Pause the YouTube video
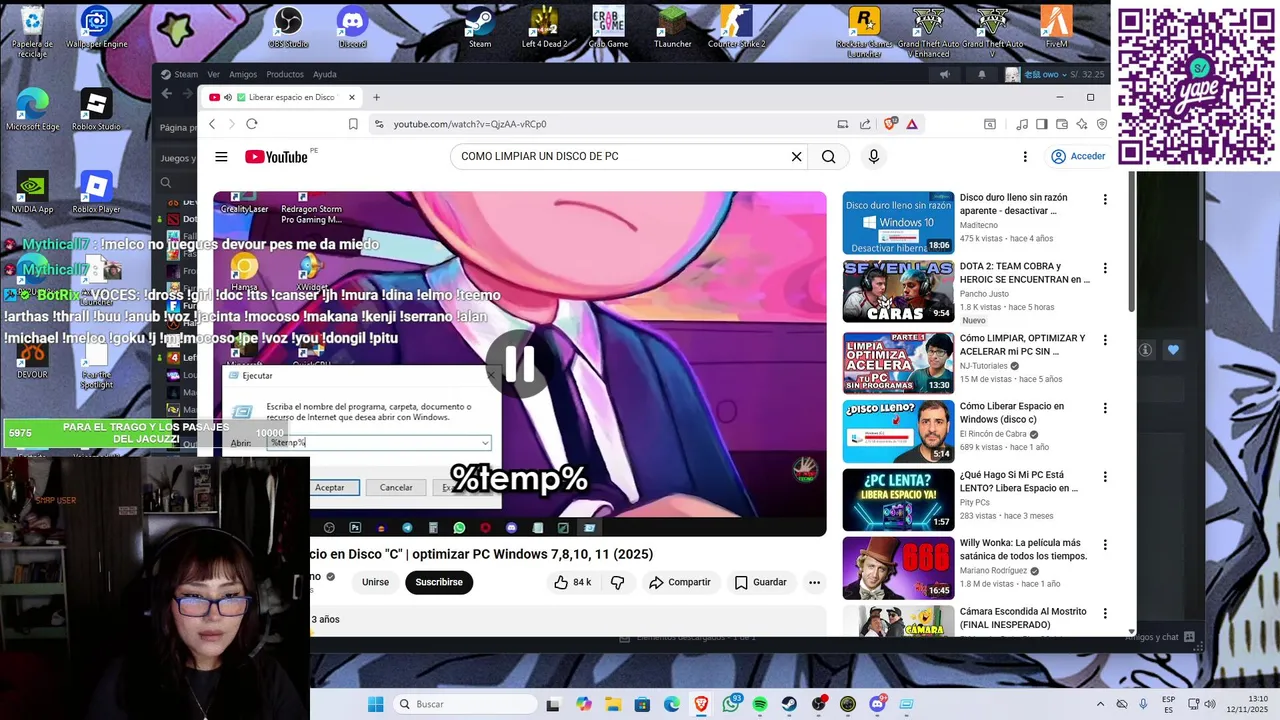The image size is (1280, 720). (519, 365)
